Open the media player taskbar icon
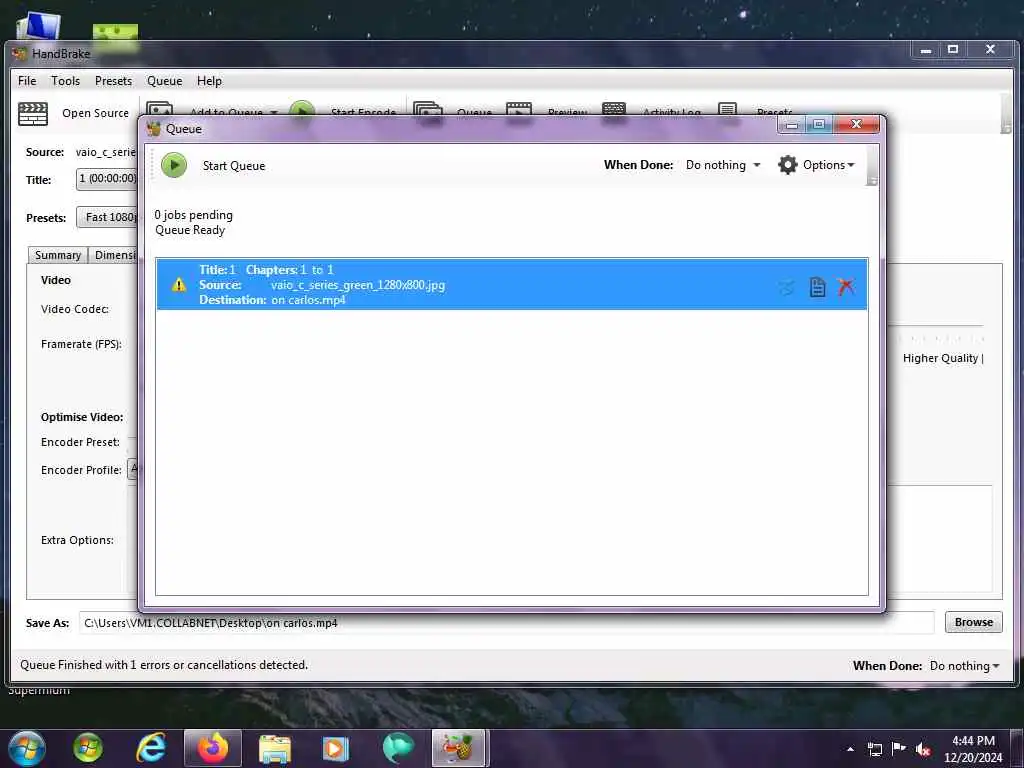The height and width of the screenshot is (768, 1024). click(x=336, y=748)
